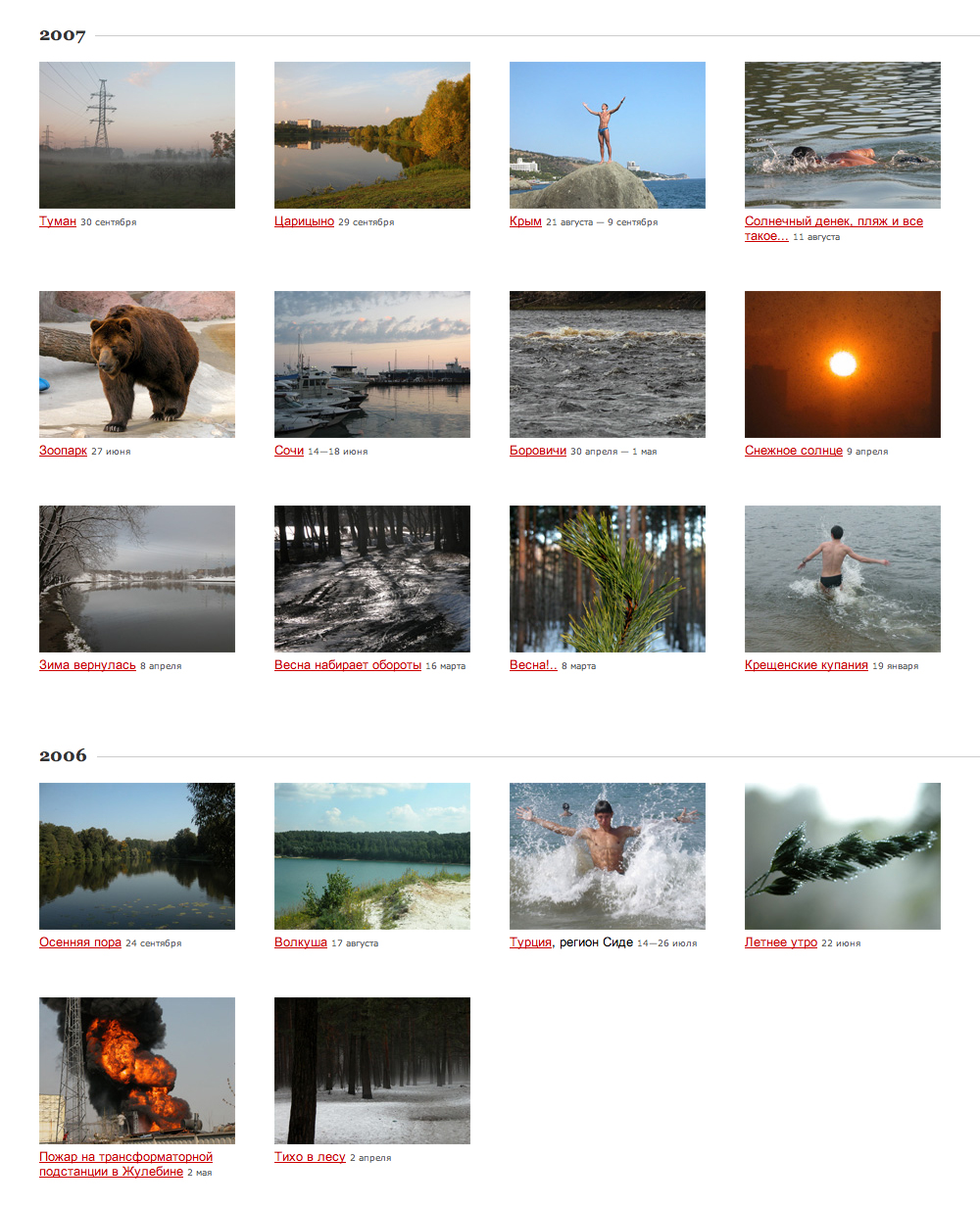The image size is (980, 1207).
Task: Click the fire explosion thumbnail
Action: (137, 1071)
